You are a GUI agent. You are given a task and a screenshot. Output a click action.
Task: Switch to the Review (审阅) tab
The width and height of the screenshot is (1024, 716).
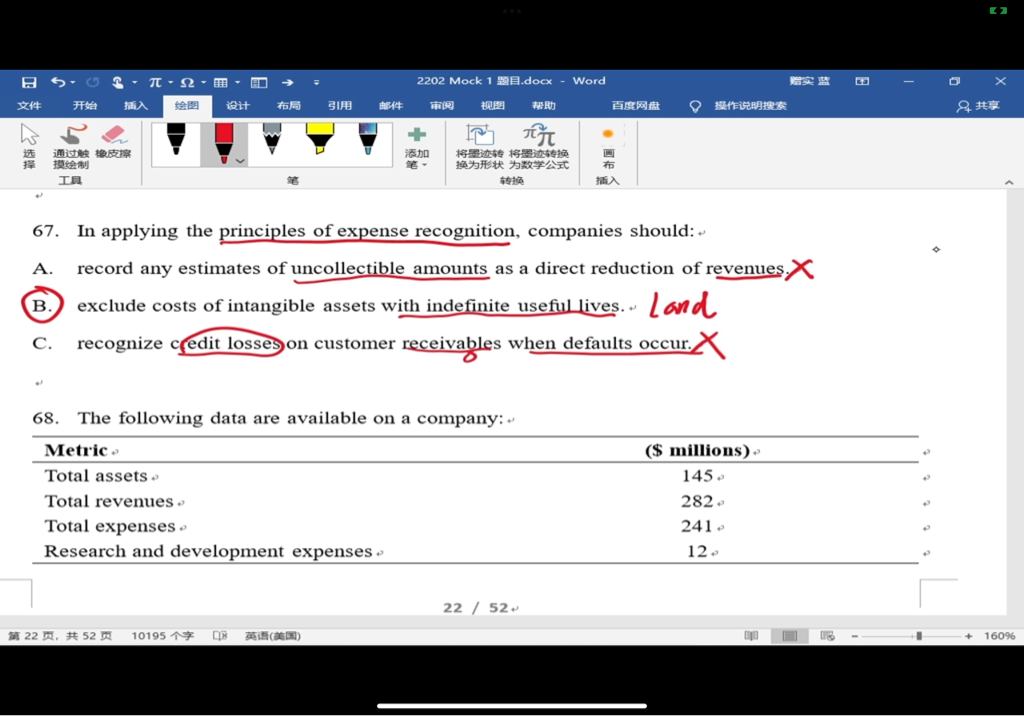pyautogui.click(x=442, y=106)
